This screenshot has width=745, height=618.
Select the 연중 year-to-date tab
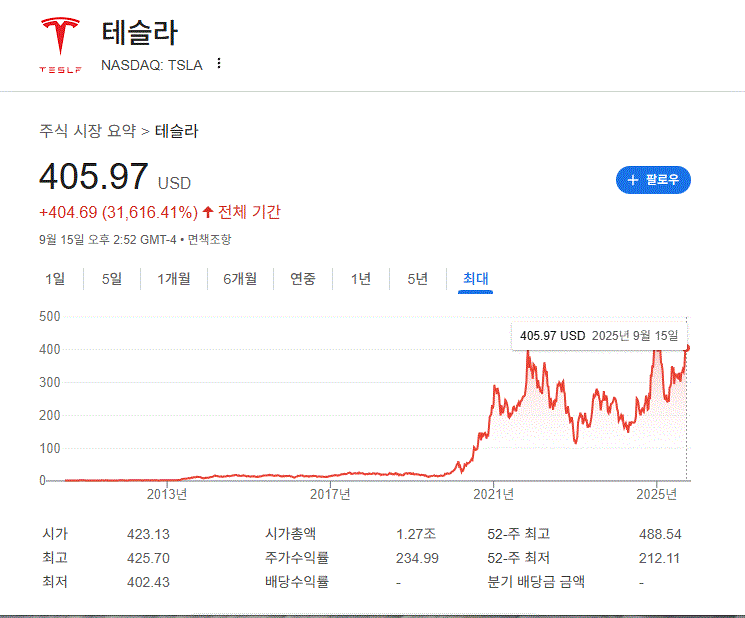click(303, 279)
